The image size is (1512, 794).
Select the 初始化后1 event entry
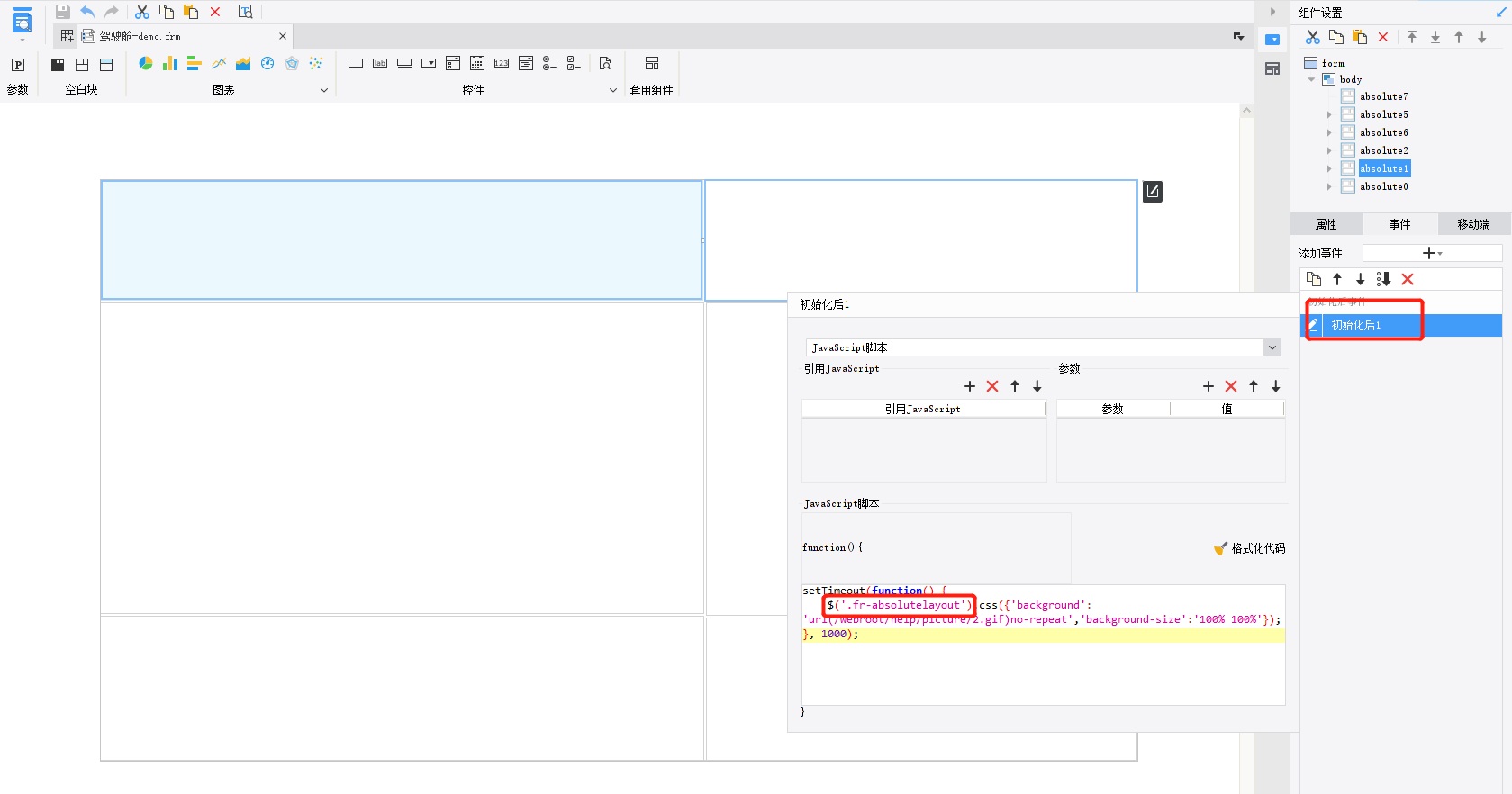pos(1401,325)
